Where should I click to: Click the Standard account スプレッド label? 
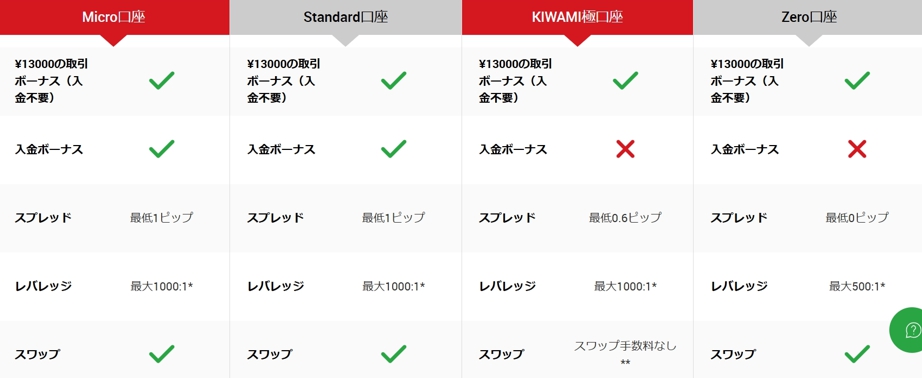click(275, 218)
